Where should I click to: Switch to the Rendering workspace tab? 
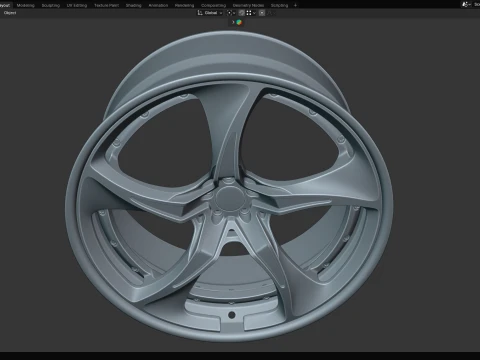click(184, 5)
